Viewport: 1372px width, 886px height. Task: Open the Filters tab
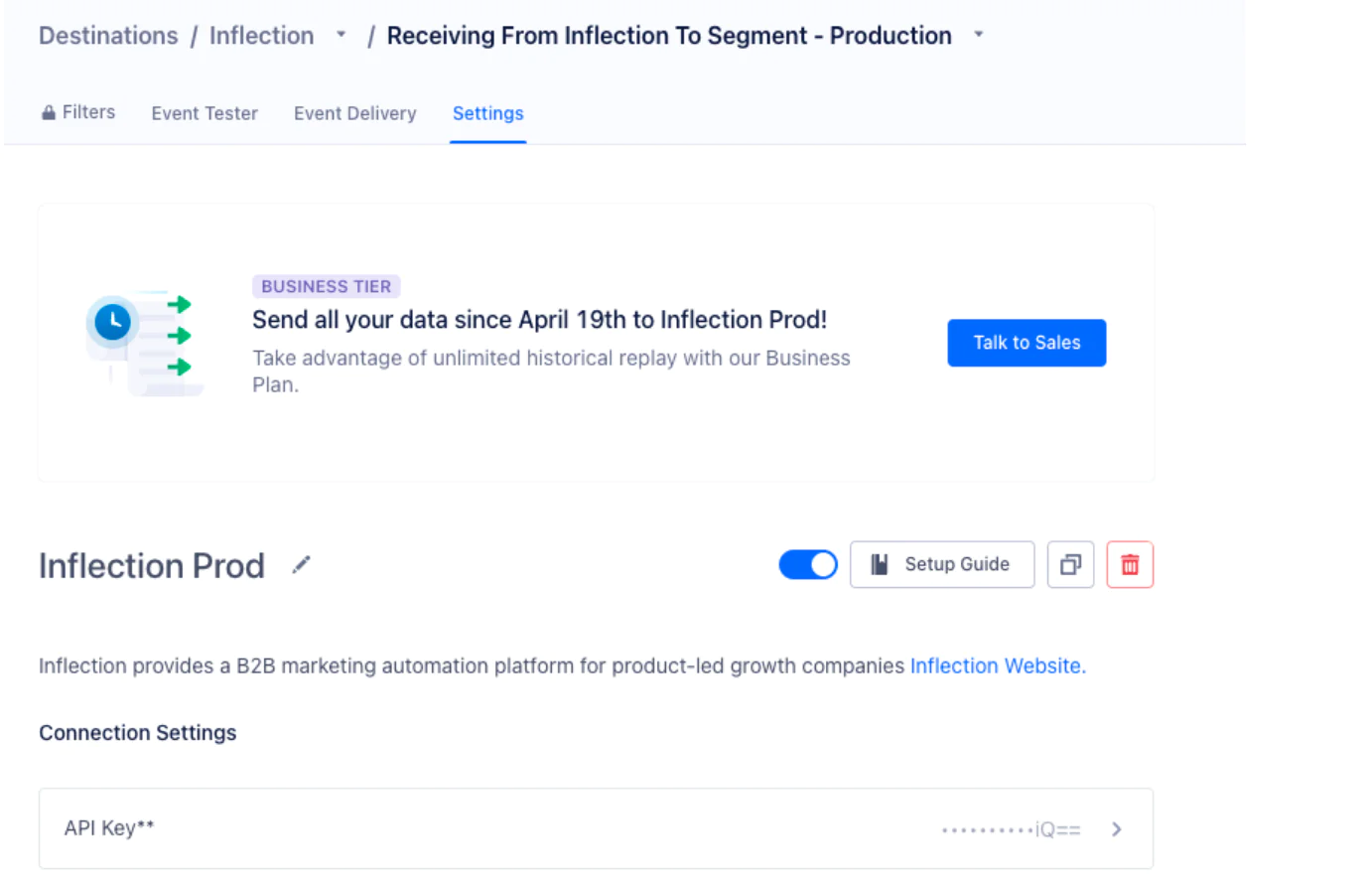(87, 112)
